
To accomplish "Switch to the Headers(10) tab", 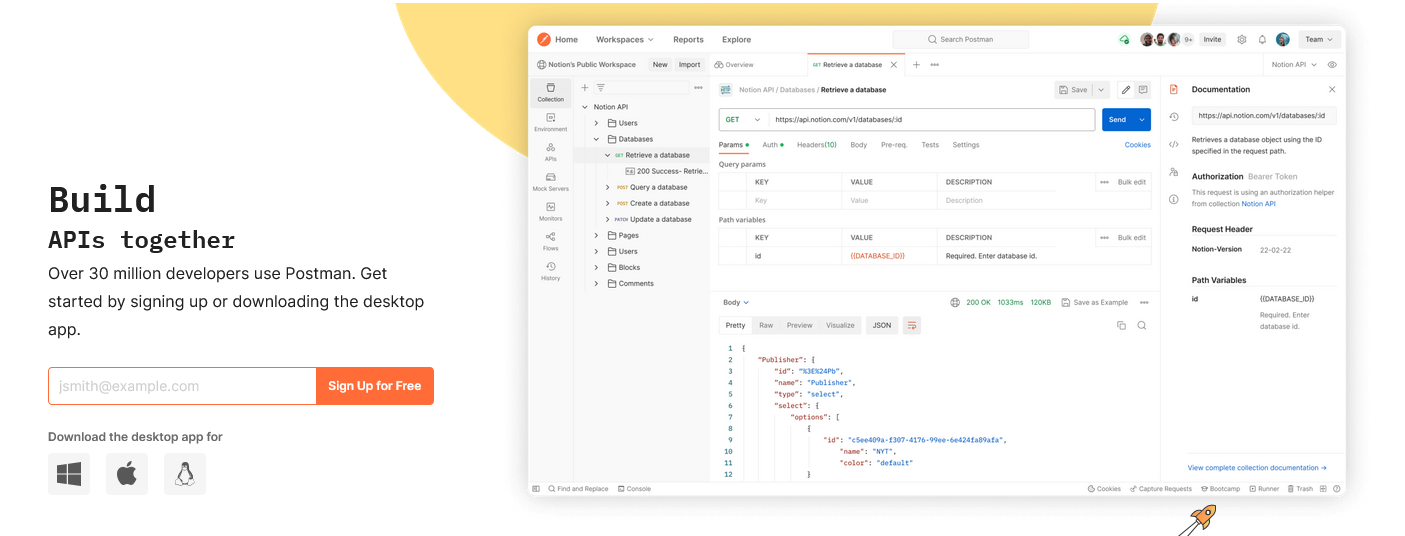I will 817,145.
